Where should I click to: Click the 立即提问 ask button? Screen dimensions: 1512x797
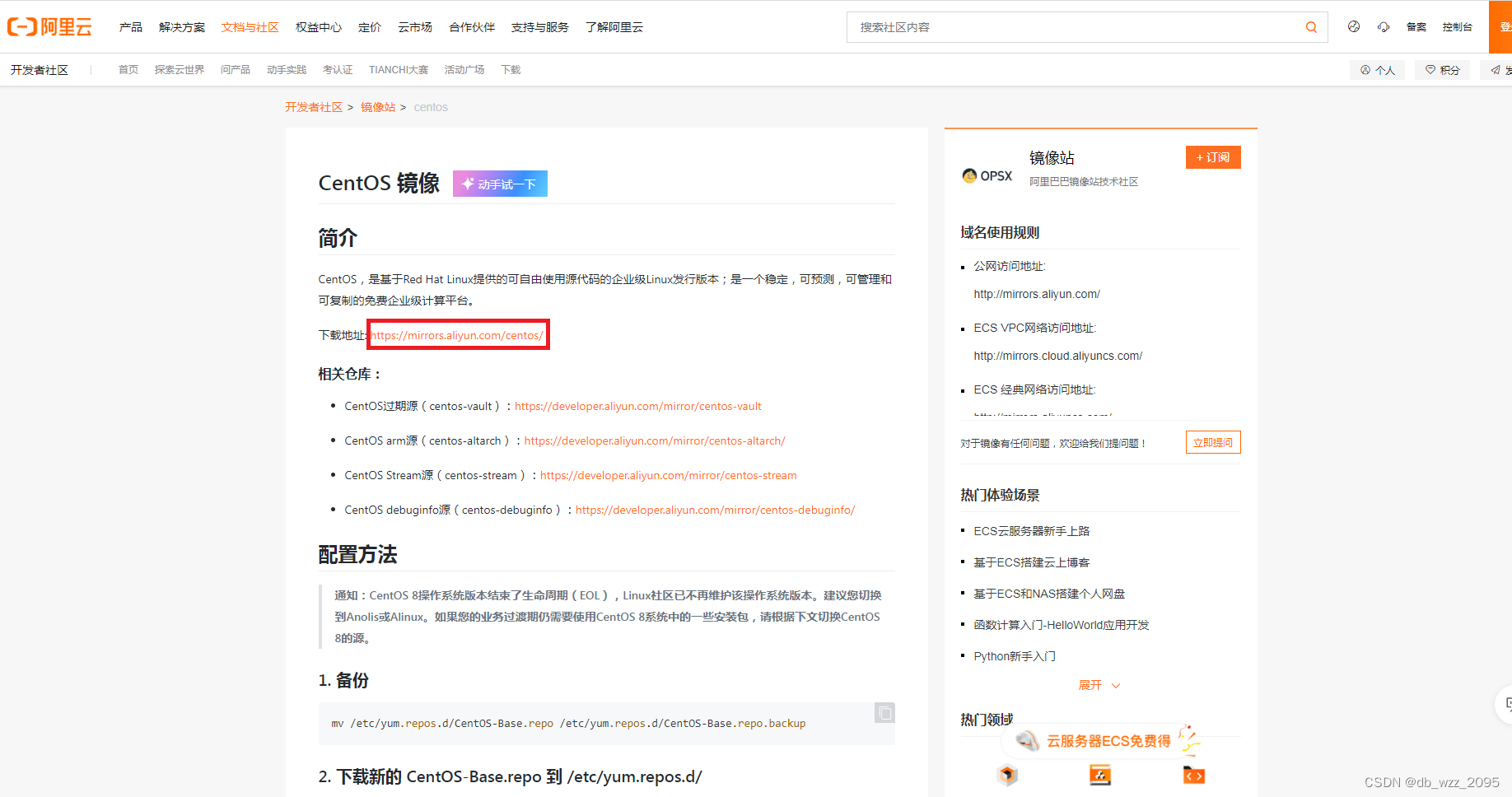click(1213, 442)
